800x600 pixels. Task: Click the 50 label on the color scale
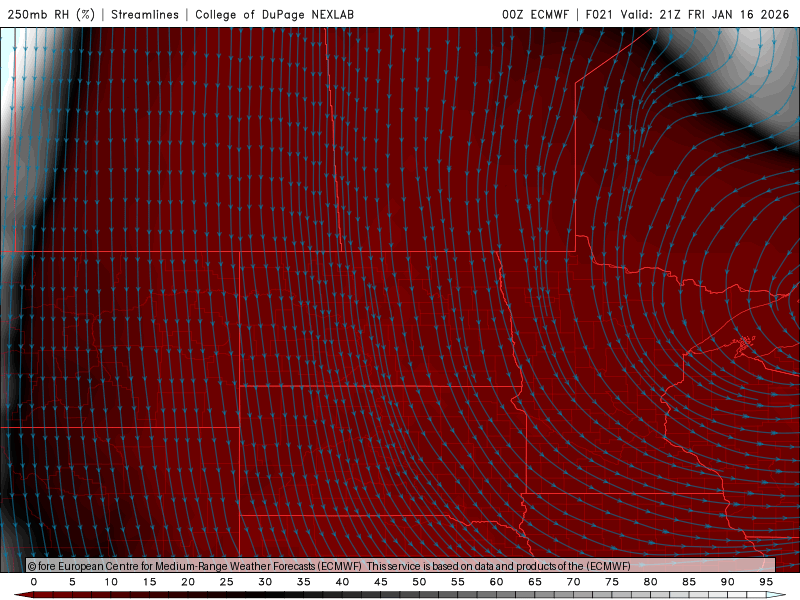419,582
